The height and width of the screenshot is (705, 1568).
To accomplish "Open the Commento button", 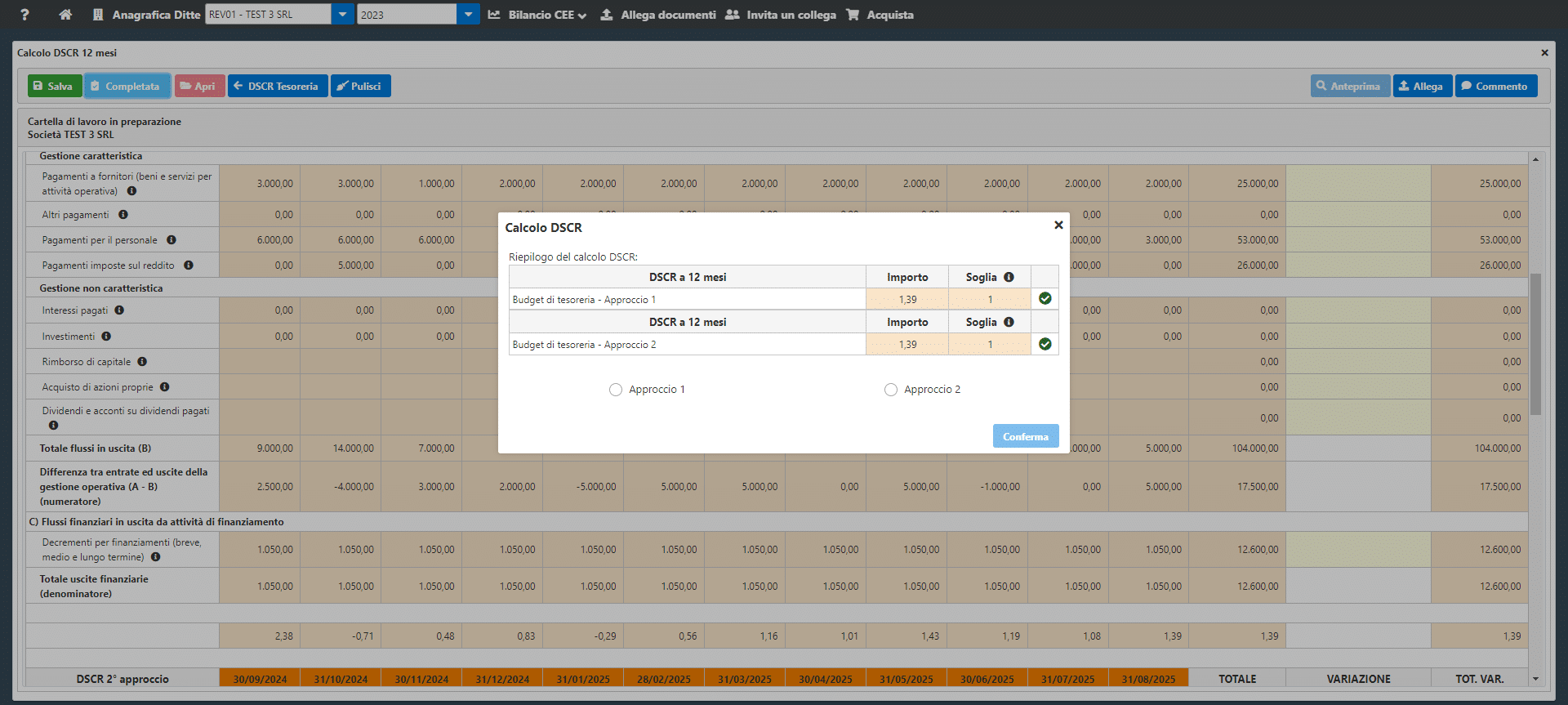I will click(x=1495, y=86).
